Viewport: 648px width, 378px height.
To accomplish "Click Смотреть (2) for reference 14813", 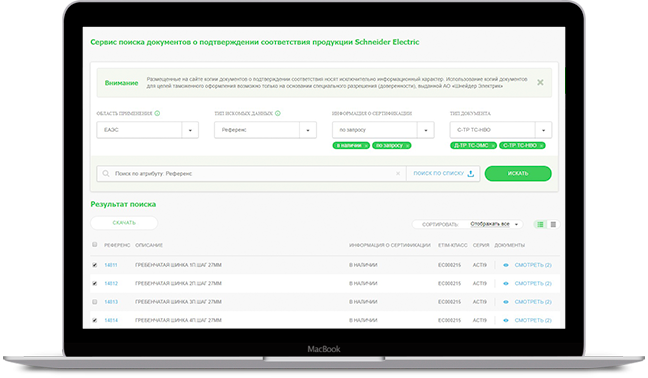I will pos(533,302).
